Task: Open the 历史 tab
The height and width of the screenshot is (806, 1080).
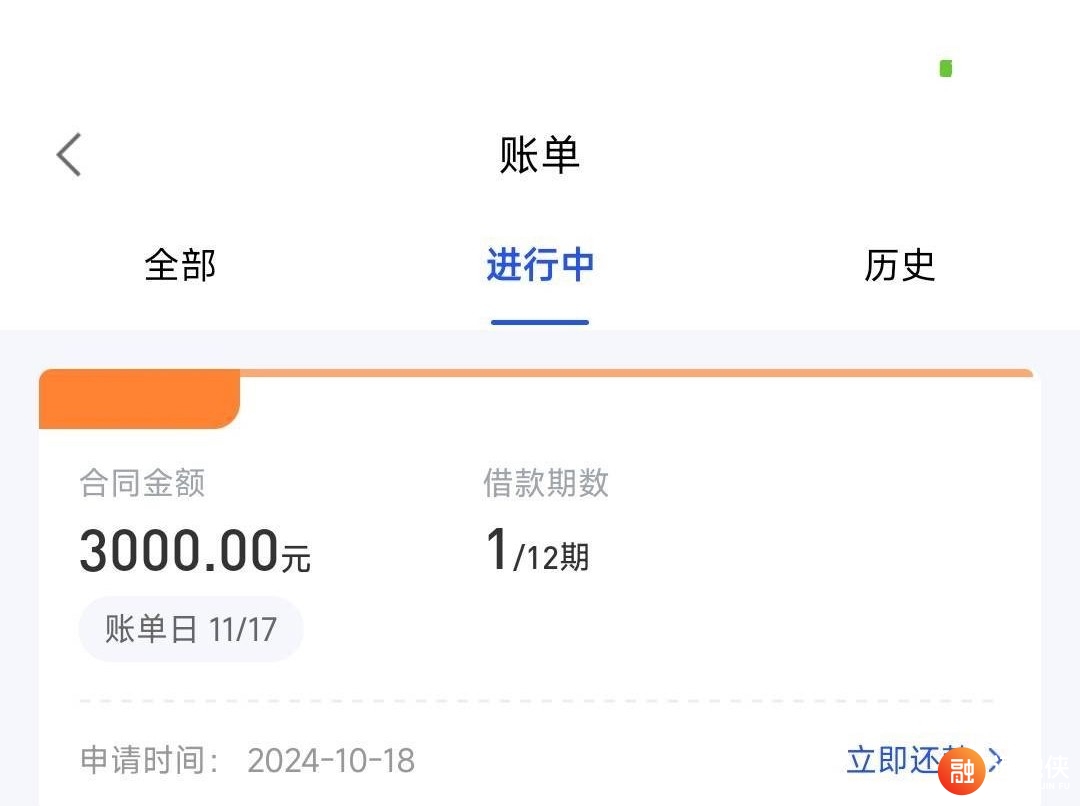Action: pos(900,265)
